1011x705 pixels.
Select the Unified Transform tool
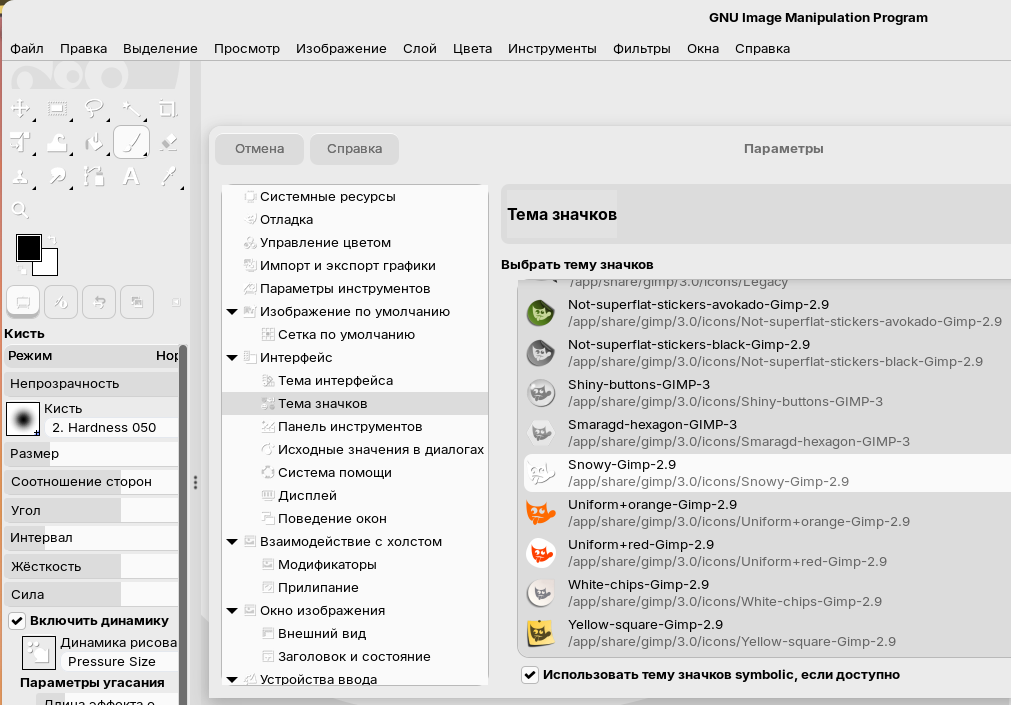21,142
